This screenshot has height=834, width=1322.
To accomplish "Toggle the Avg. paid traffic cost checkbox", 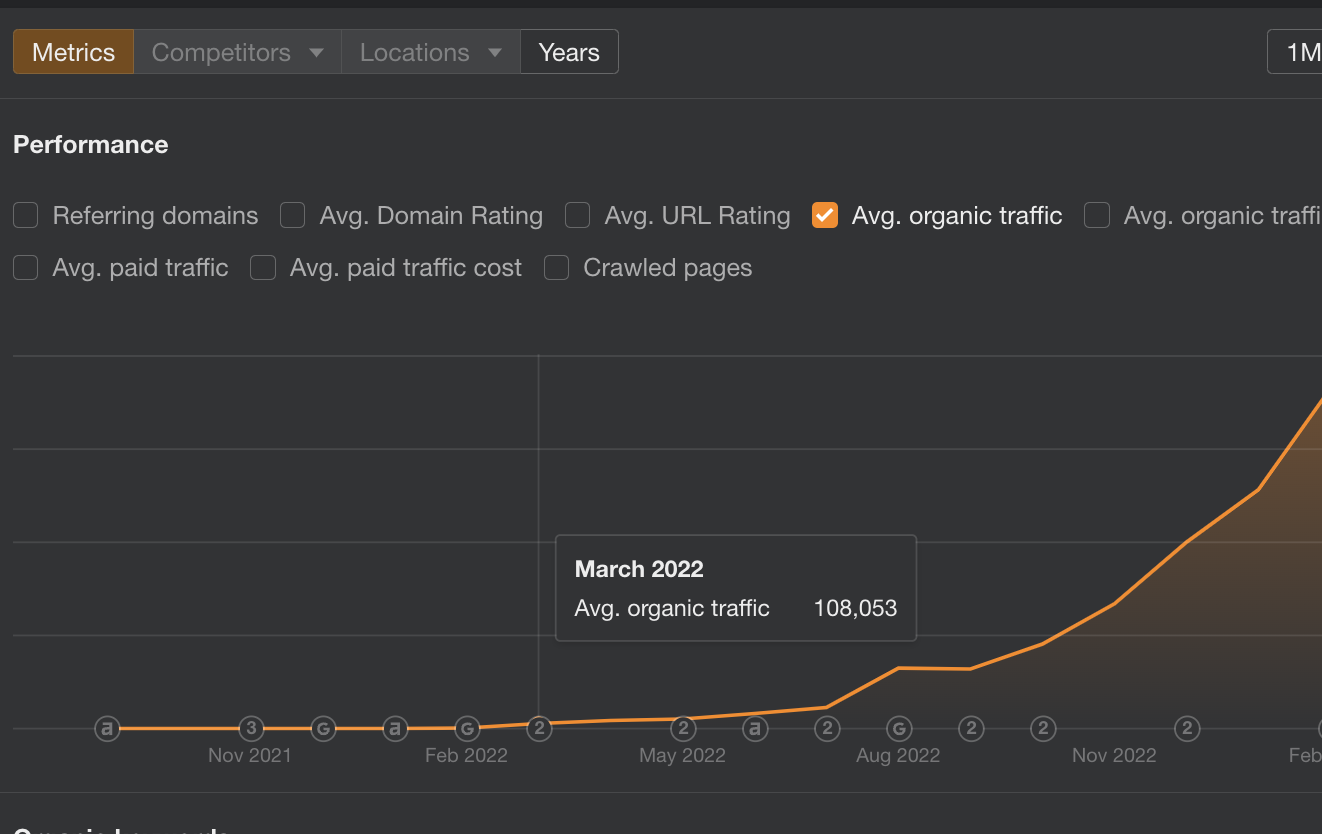I will 263,268.
